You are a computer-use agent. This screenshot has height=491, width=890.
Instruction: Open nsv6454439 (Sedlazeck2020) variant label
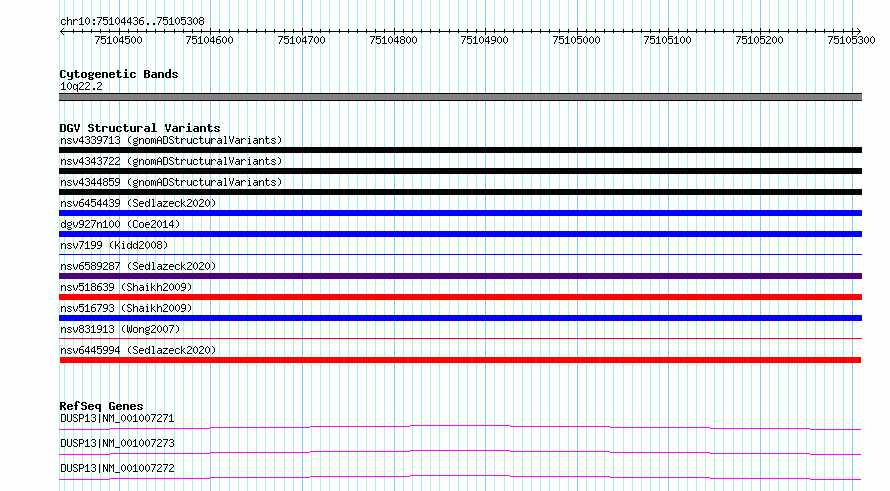tap(138, 203)
